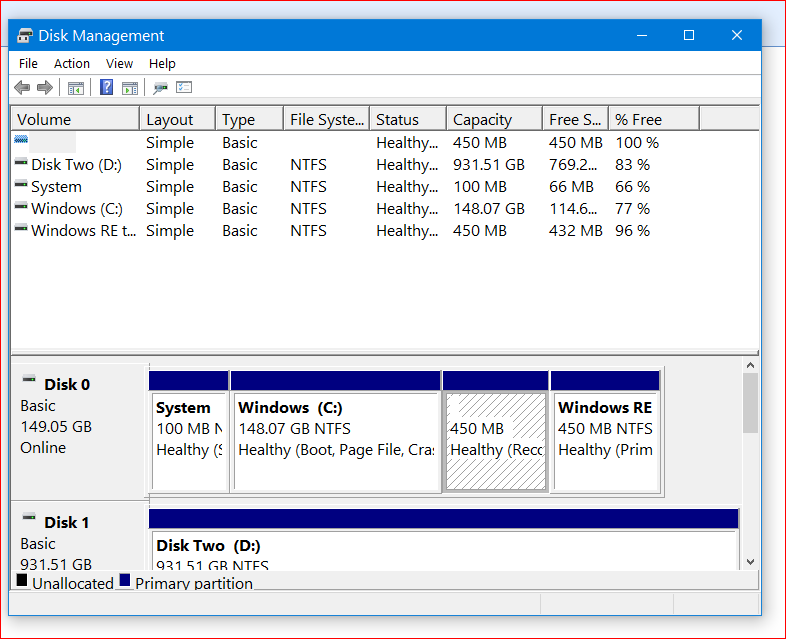Sort by the % Free column header

click(x=654, y=119)
